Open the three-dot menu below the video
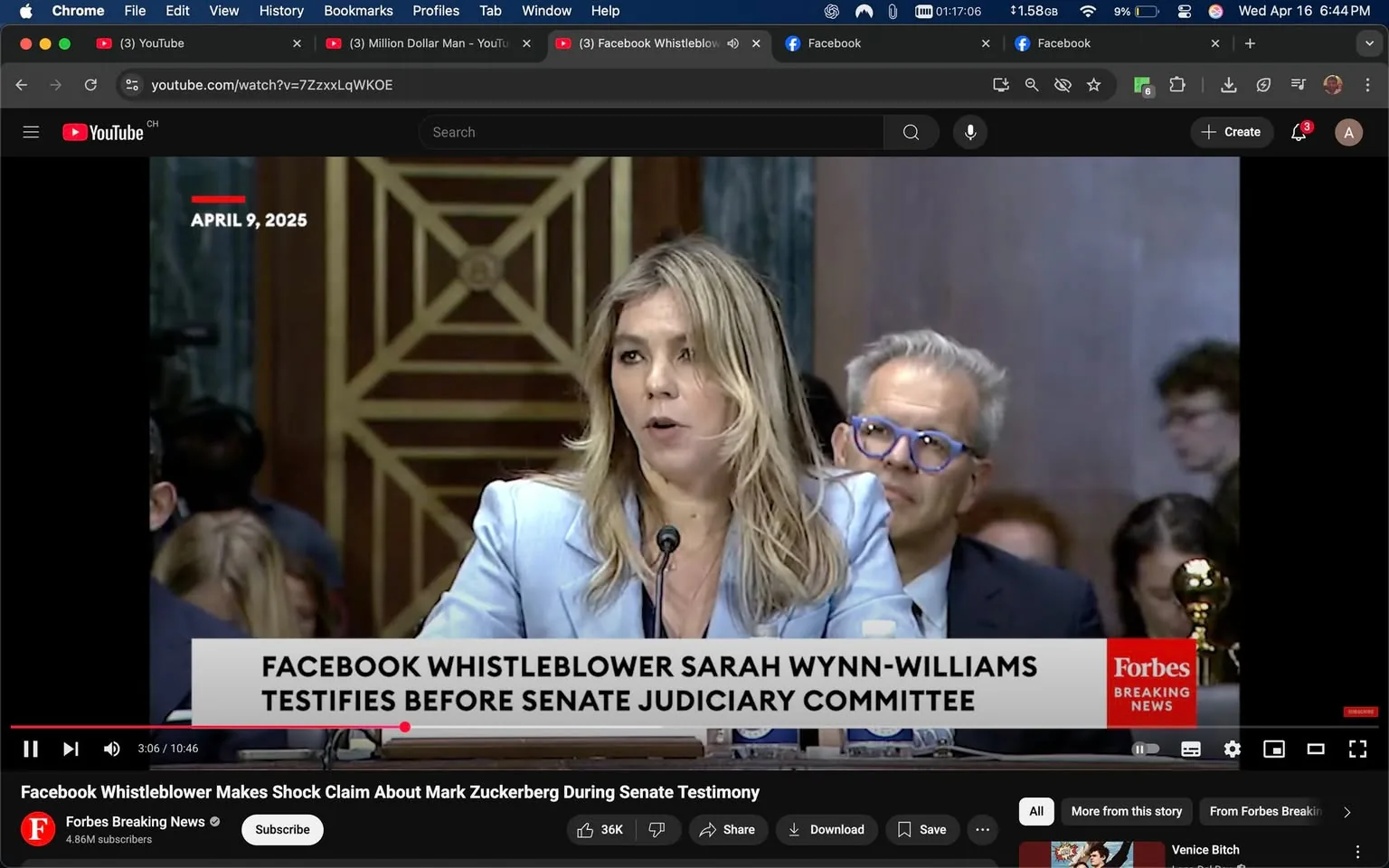The width and height of the screenshot is (1389, 868). pos(982,829)
